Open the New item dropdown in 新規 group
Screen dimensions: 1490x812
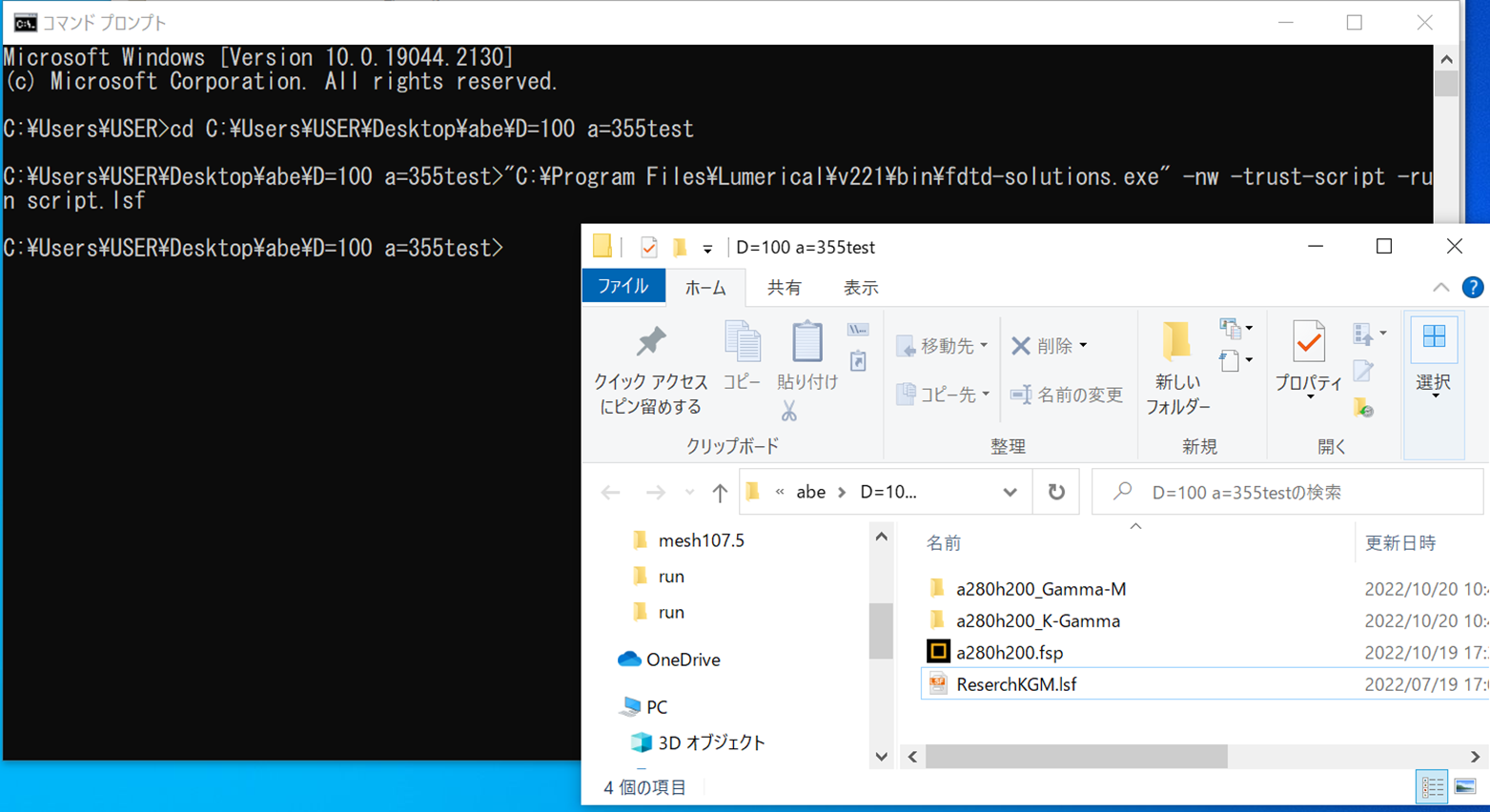(x=1235, y=330)
